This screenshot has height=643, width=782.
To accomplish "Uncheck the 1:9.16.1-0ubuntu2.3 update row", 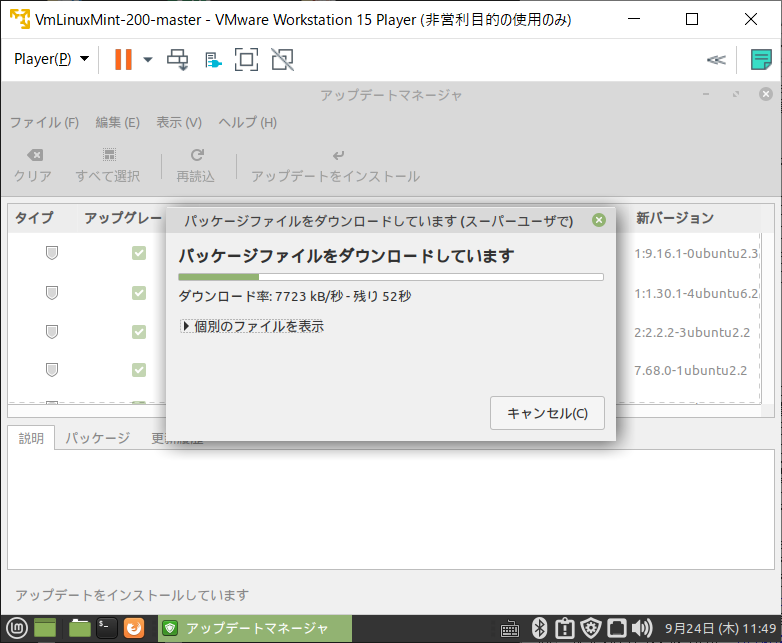I will [139, 253].
